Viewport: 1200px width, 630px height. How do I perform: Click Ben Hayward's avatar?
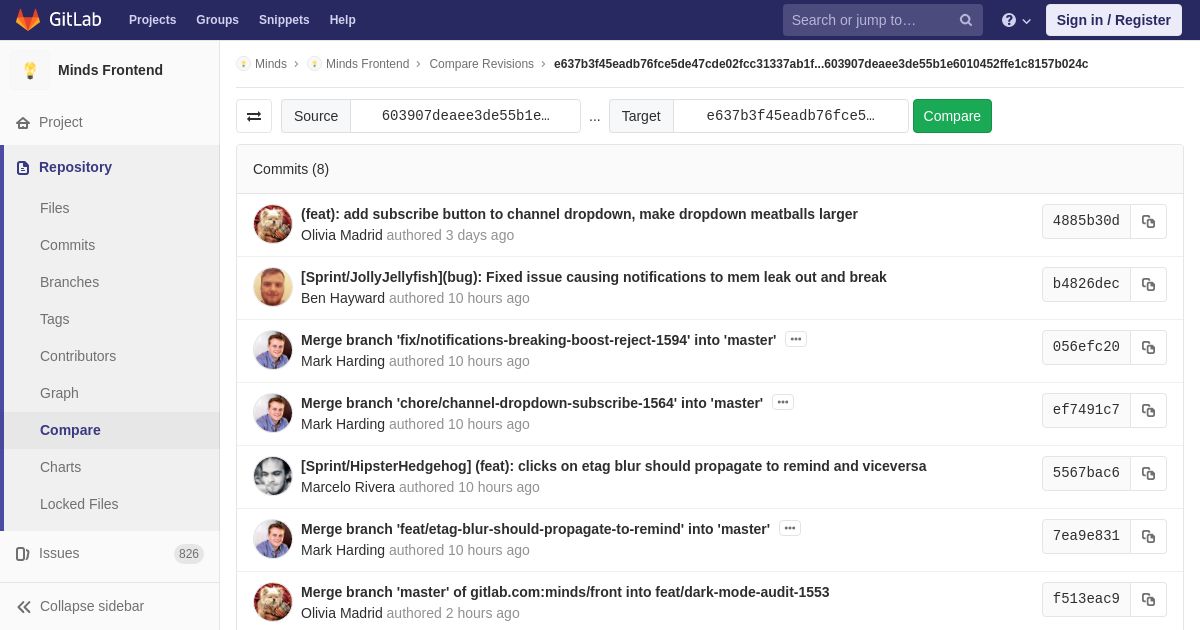[x=273, y=287]
